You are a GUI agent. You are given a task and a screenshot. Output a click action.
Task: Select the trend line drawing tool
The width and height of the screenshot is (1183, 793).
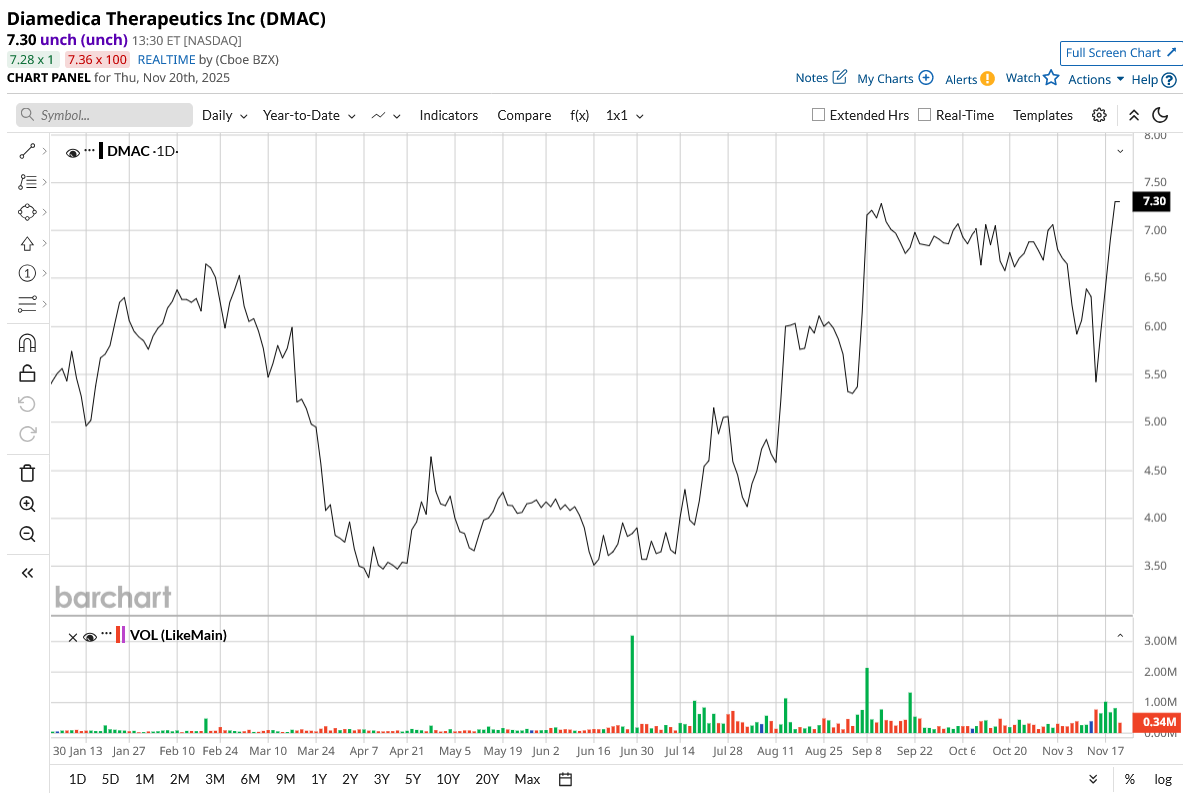tap(27, 152)
